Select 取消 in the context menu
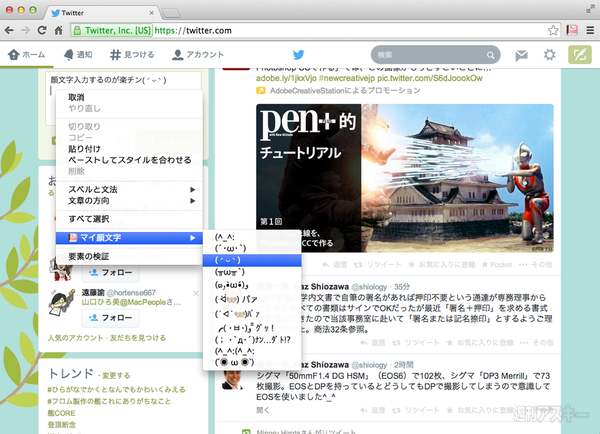The image size is (600, 434). click(129, 98)
